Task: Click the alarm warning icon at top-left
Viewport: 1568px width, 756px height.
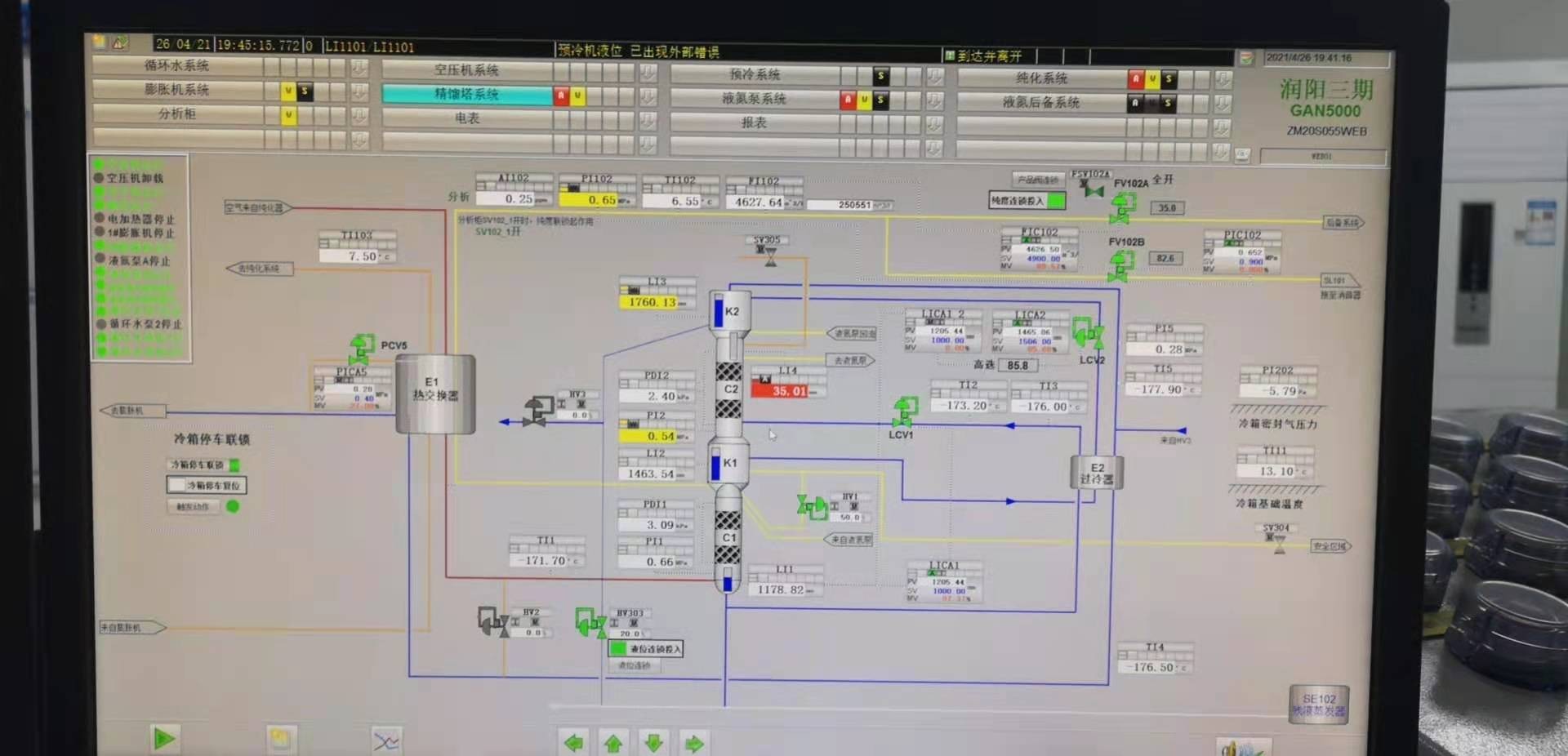Action: [x=119, y=42]
